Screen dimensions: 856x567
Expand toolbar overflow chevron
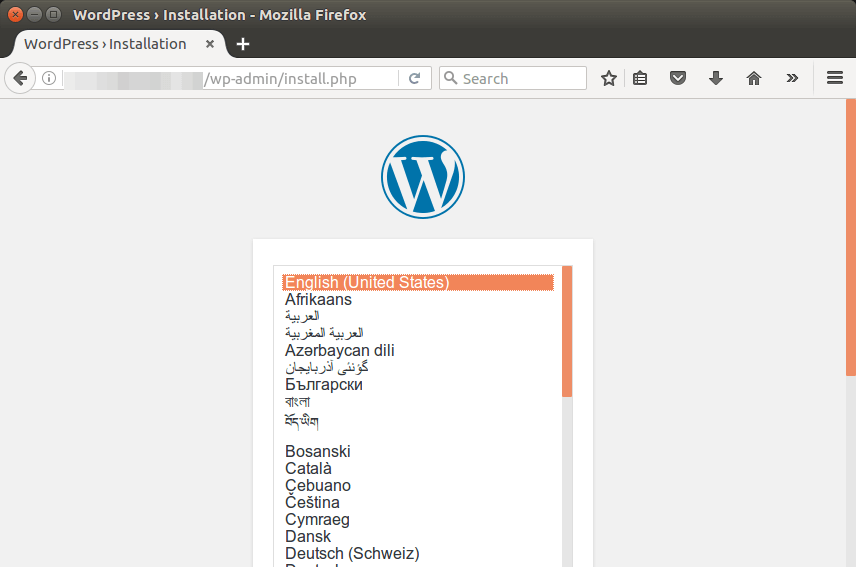click(x=792, y=78)
